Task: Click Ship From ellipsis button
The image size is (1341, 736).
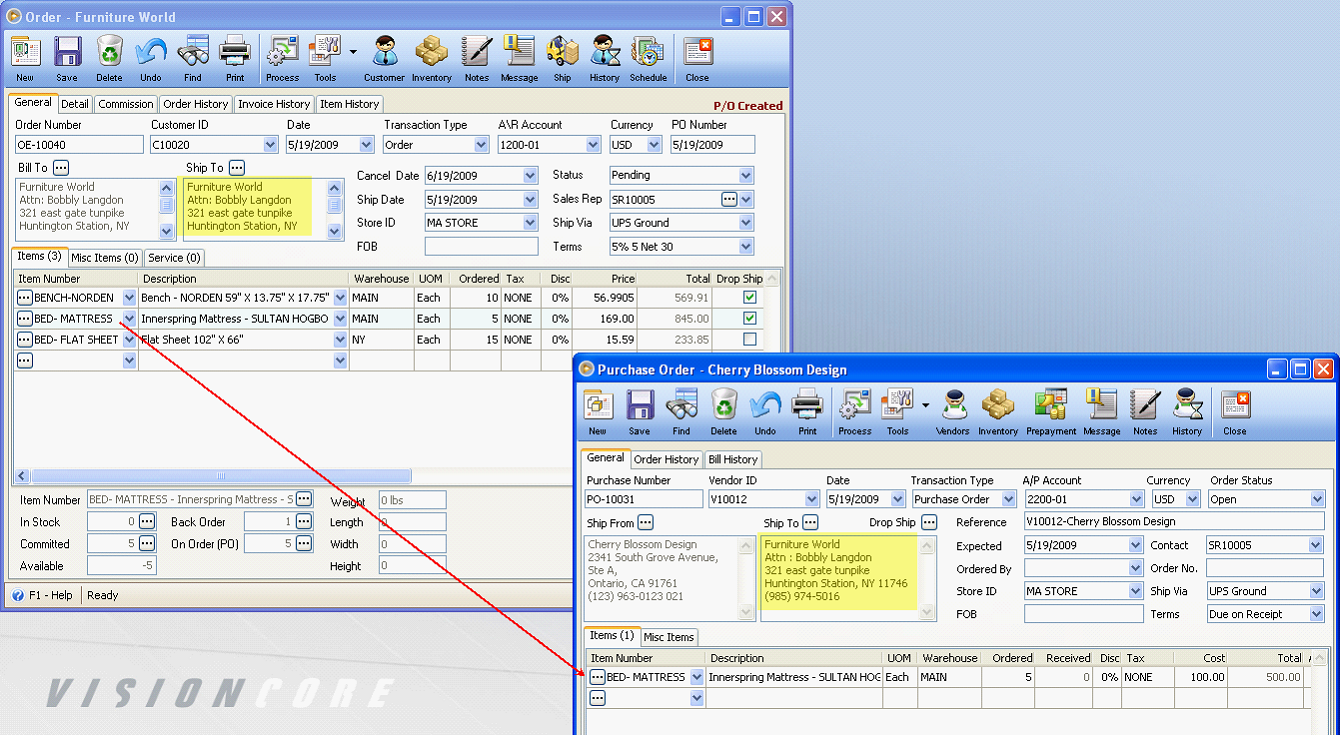Action: [x=645, y=523]
